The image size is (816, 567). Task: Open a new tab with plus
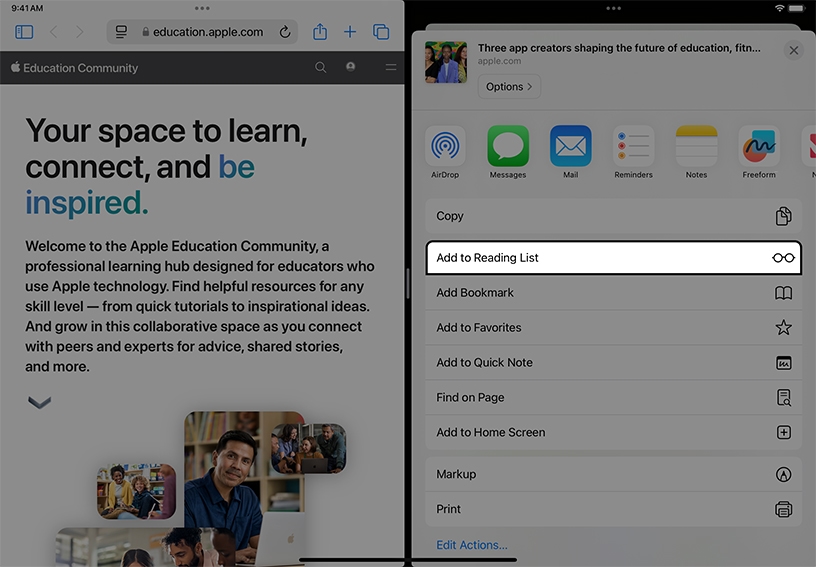[350, 32]
